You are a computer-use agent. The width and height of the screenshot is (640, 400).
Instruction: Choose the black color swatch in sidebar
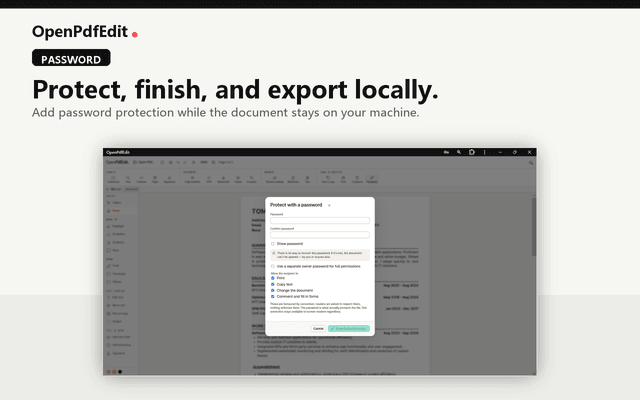click(x=120, y=371)
